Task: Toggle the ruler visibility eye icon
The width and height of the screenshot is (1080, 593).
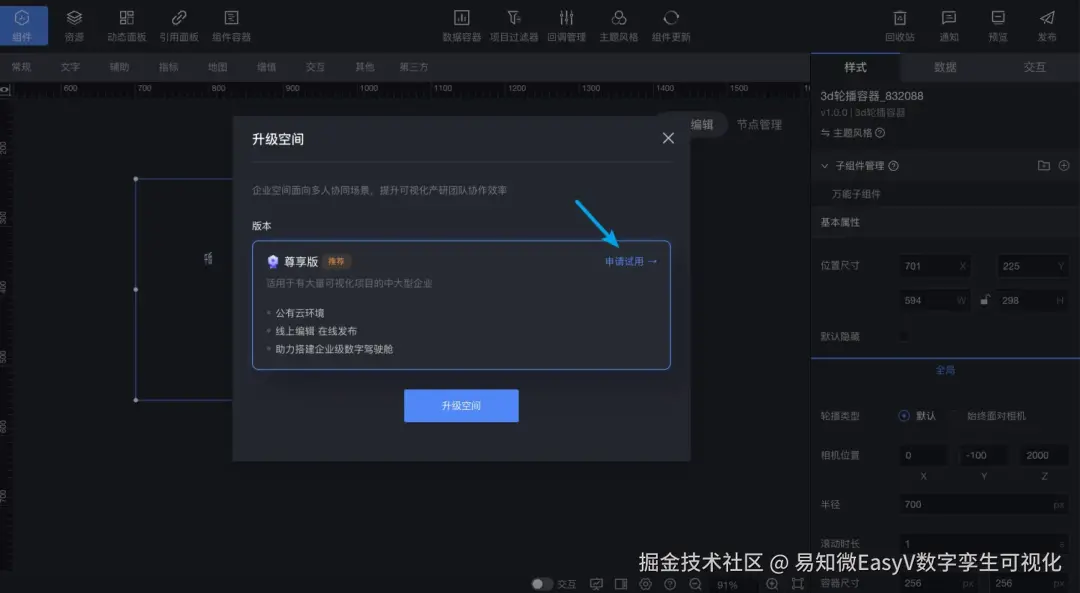Action: coord(5,89)
